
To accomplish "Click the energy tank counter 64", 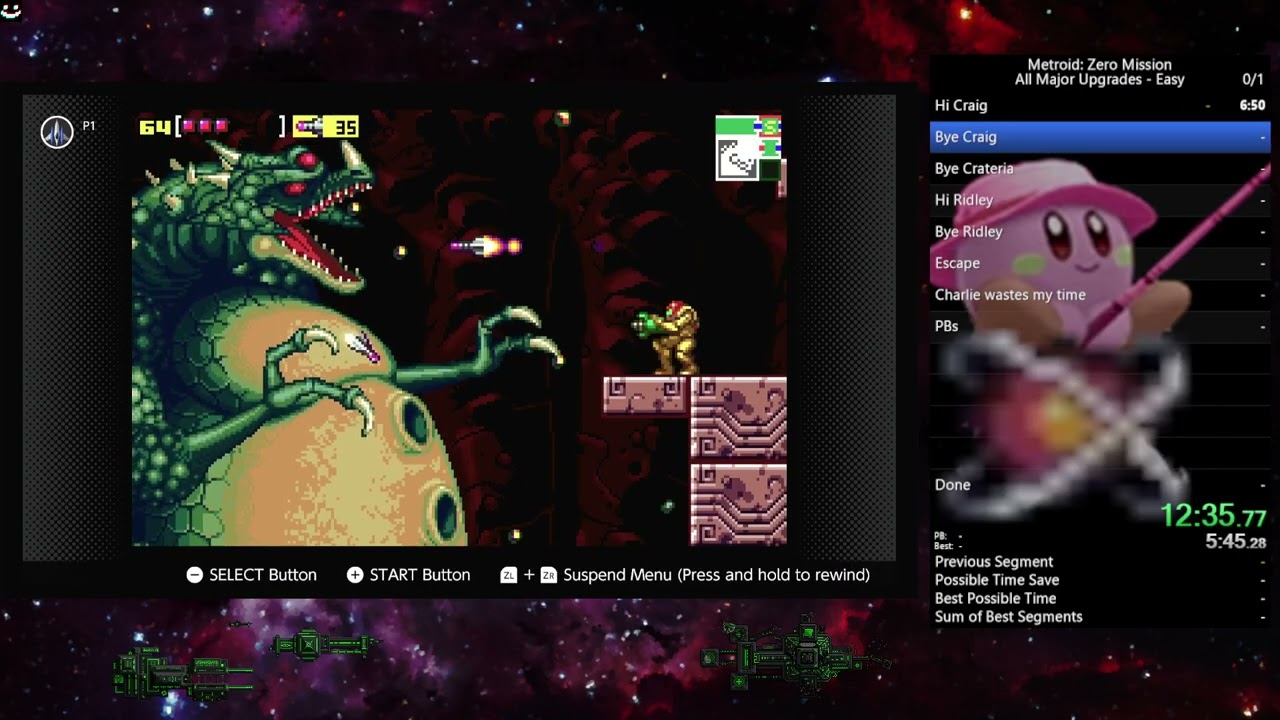I will coord(155,127).
